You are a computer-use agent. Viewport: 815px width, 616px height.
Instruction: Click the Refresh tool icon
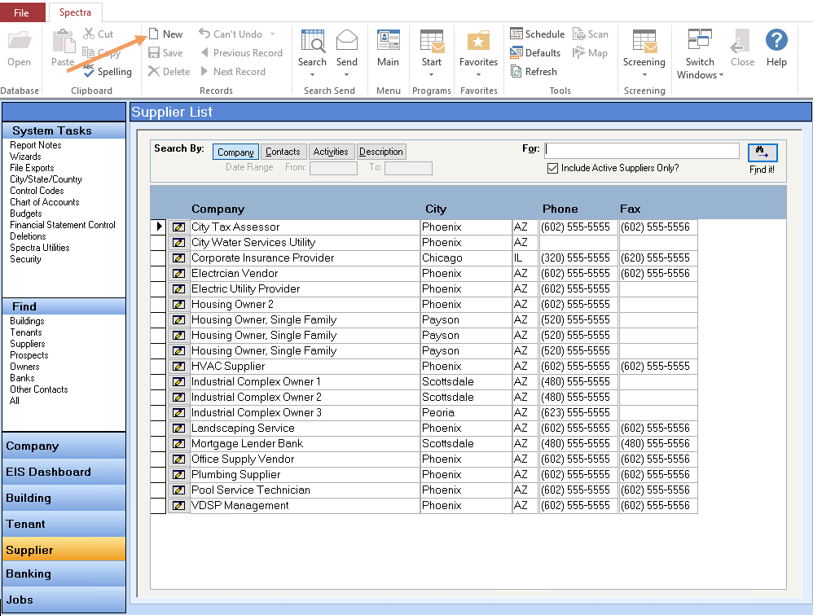[516, 71]
